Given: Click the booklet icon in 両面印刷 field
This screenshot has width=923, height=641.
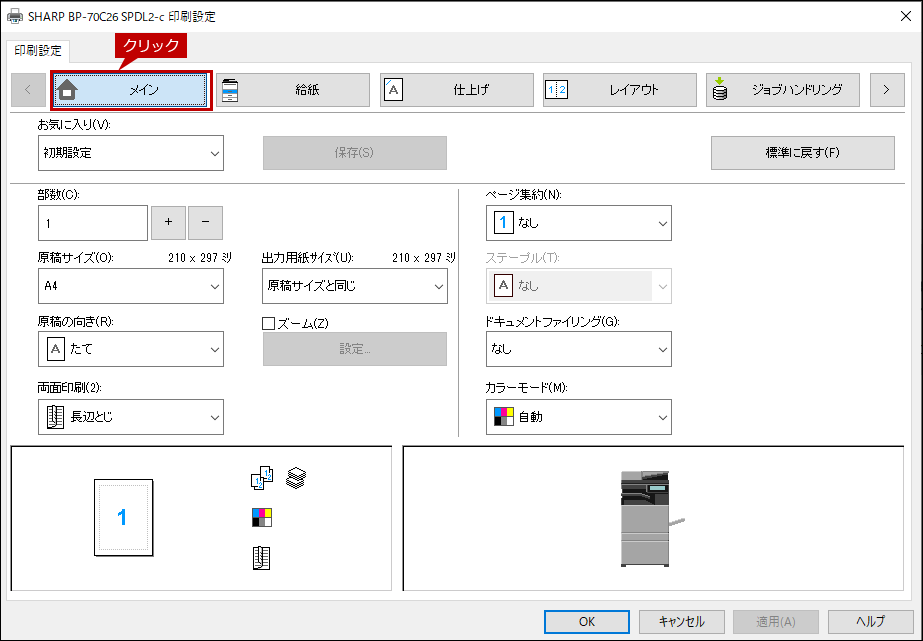Looking at the screenshot, I should [55, 417].
